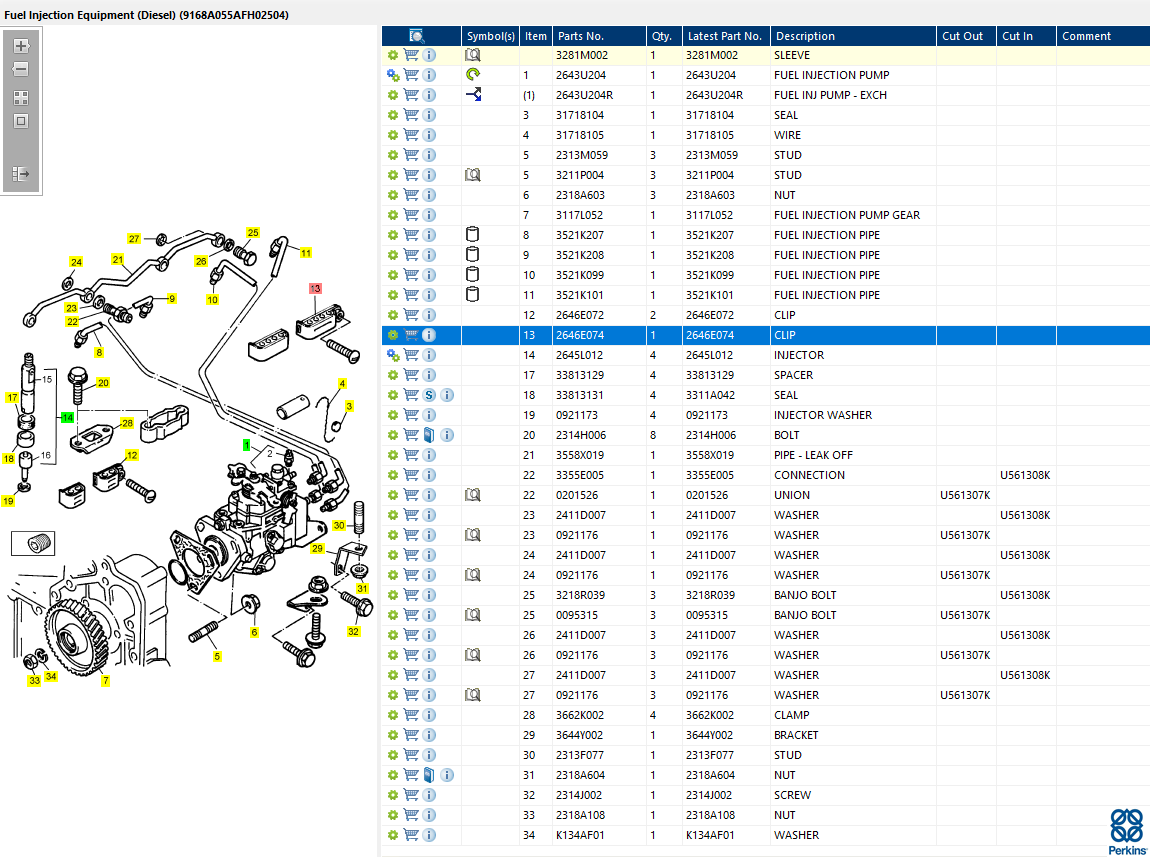Click green callout 14 on diagram
Viewport: 1150px width, 857px height.
coord(67,417)
